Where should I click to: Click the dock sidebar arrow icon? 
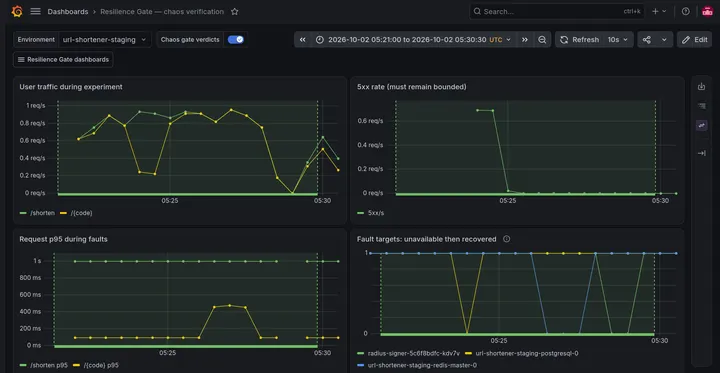click(x=701, y=153)
